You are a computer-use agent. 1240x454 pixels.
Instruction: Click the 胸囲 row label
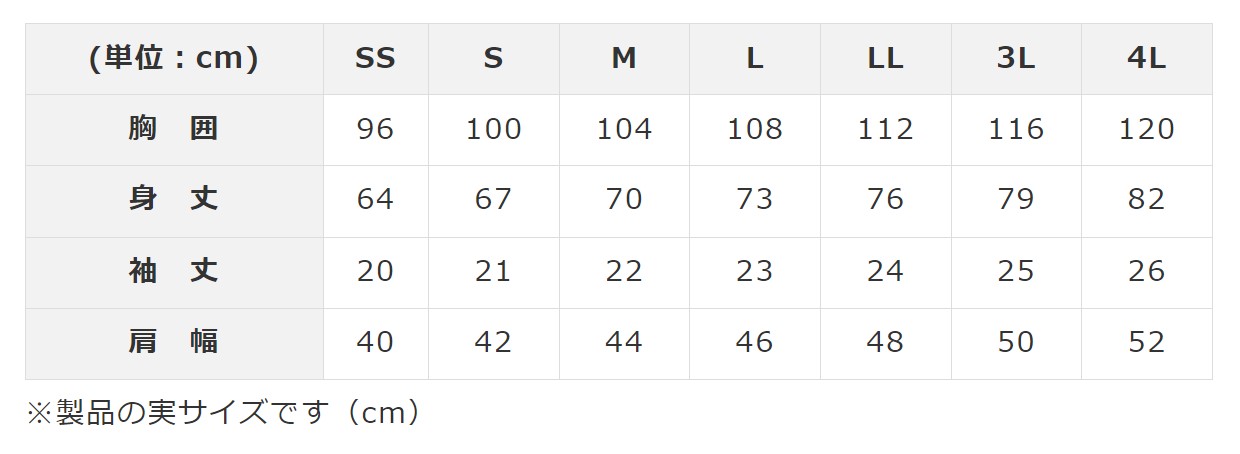click(174, 129)
